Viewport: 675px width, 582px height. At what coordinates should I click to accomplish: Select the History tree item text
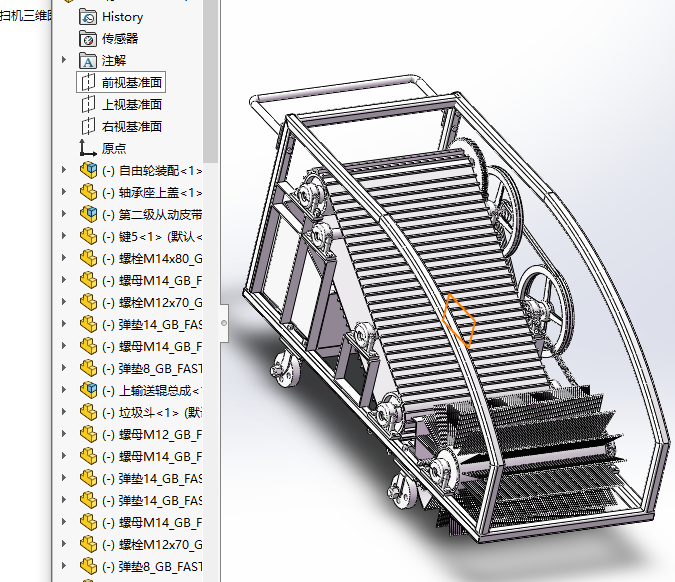123,17
